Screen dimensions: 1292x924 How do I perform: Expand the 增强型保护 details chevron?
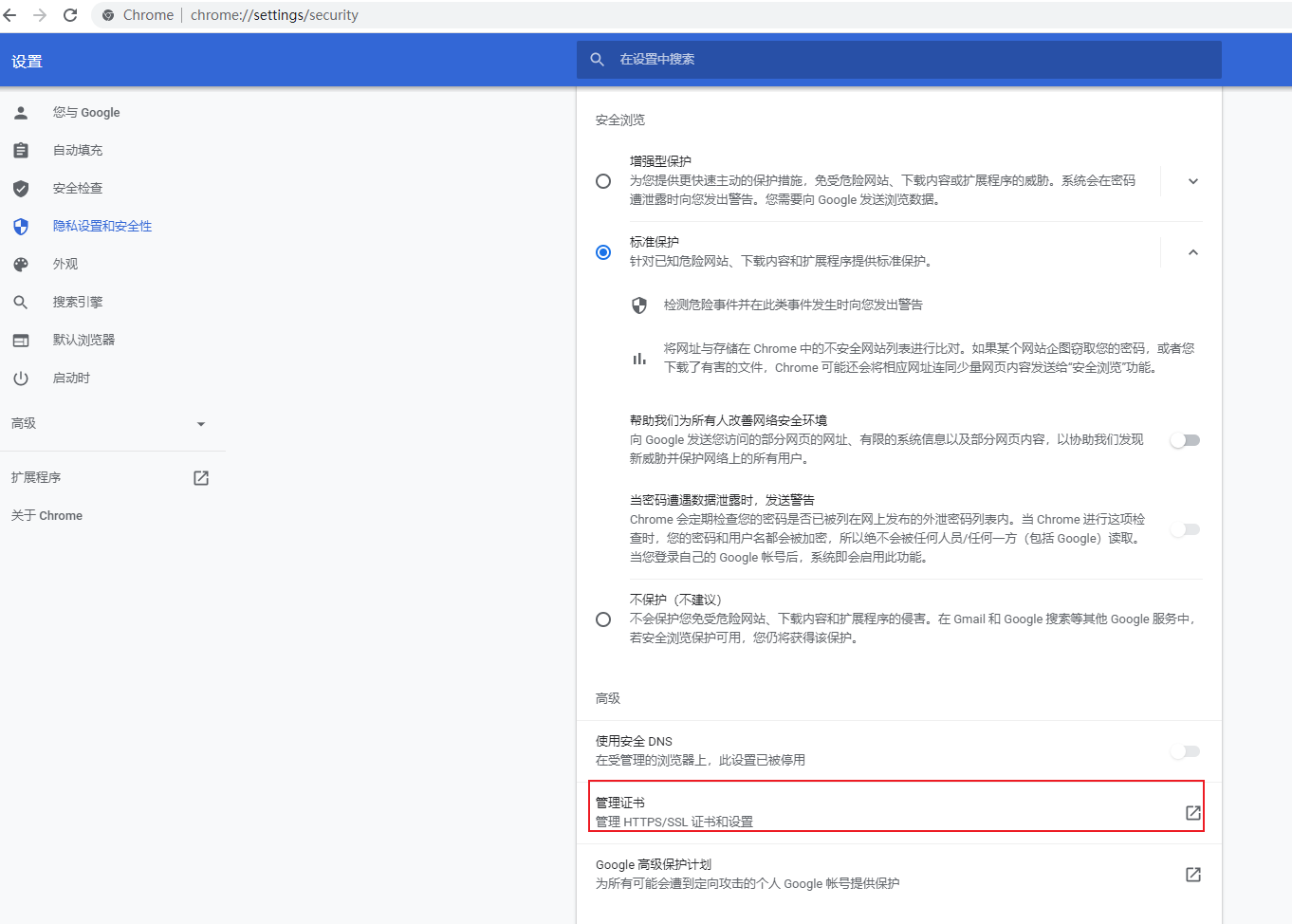tap(1193, 181)
